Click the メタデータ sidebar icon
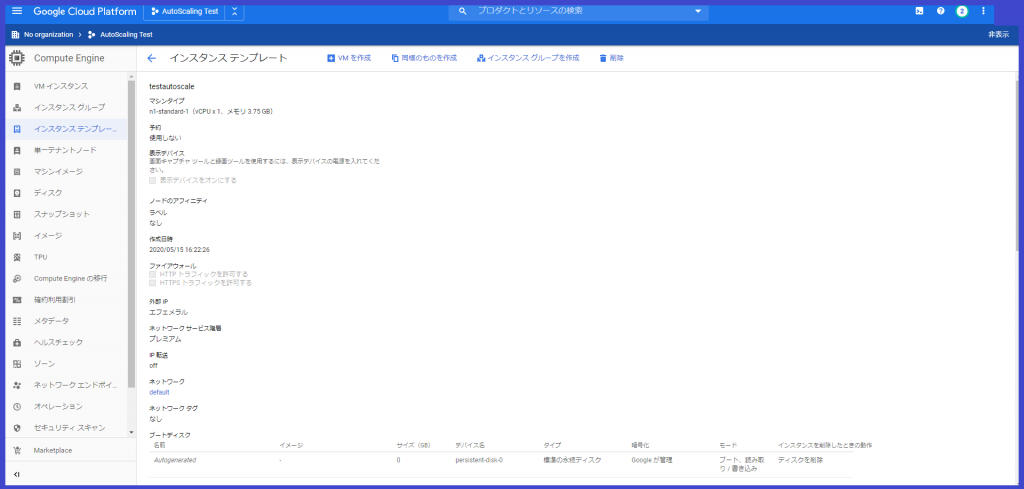Image resolution: width=1024 pixels, height=489 pixels. 17,321
